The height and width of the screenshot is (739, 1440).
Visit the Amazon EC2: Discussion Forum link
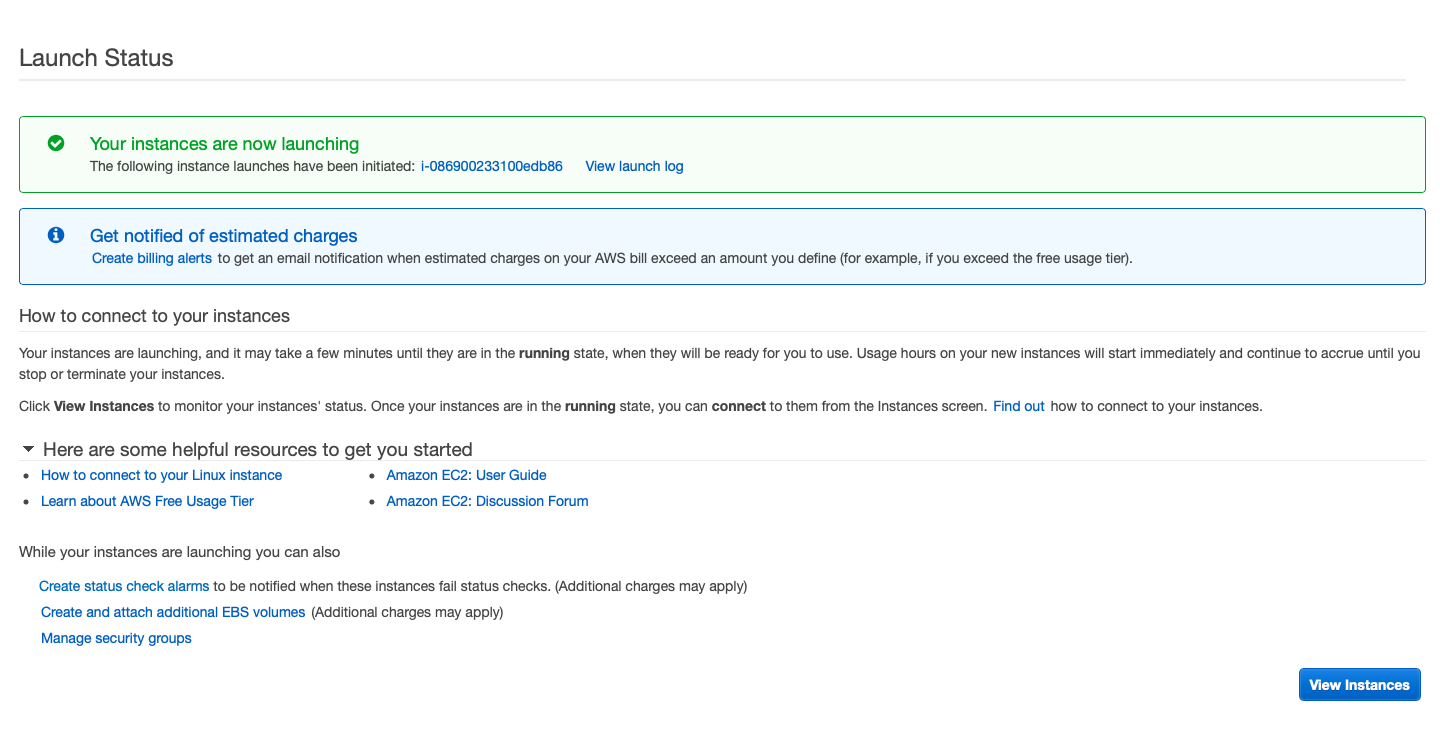[x=487, y=501]
